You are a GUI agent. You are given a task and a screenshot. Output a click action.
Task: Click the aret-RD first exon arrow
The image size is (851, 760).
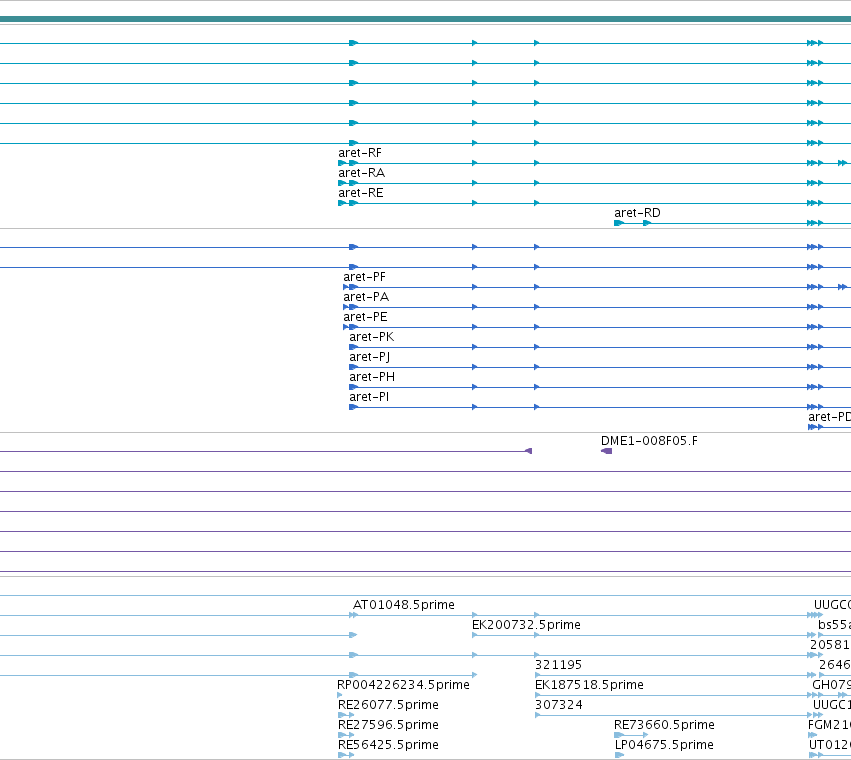point(619,223)
